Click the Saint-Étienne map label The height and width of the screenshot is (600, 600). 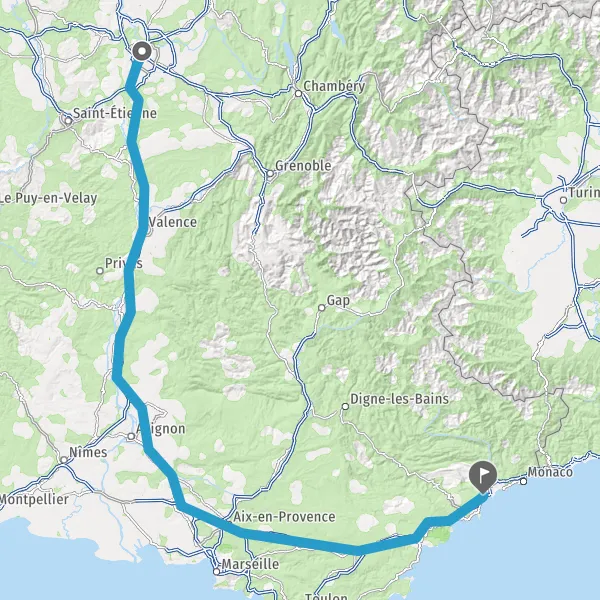pos(115,113)
